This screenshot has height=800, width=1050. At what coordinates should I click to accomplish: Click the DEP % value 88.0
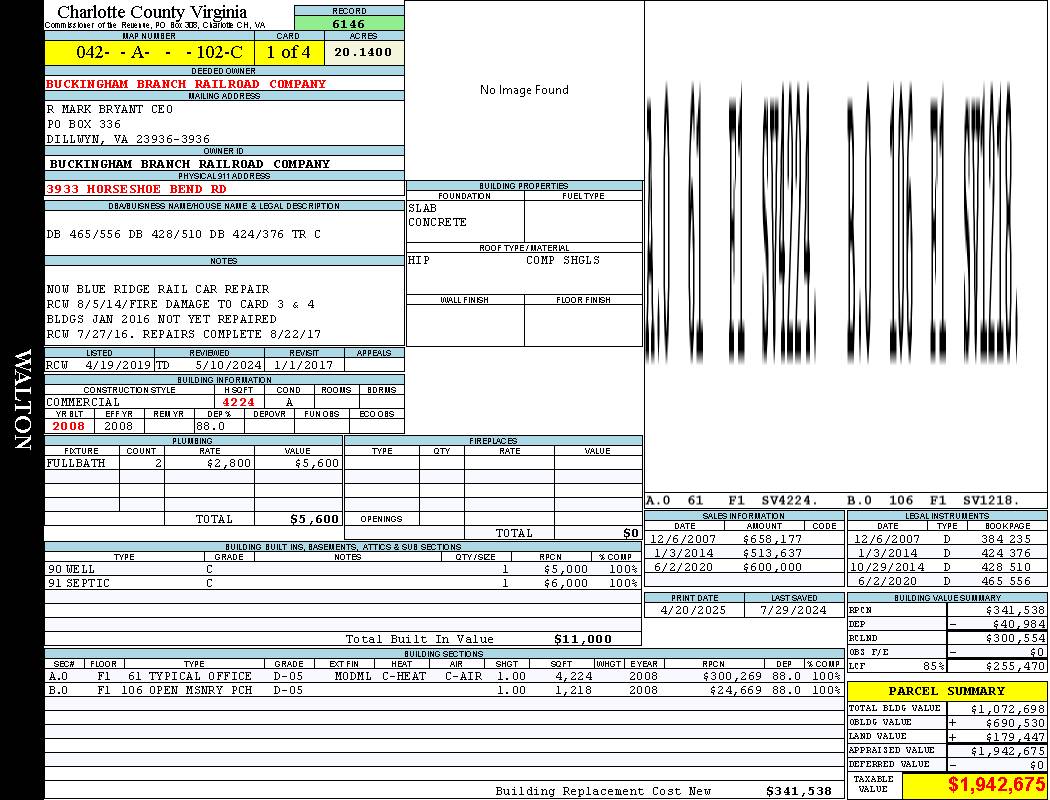[210, 426]
